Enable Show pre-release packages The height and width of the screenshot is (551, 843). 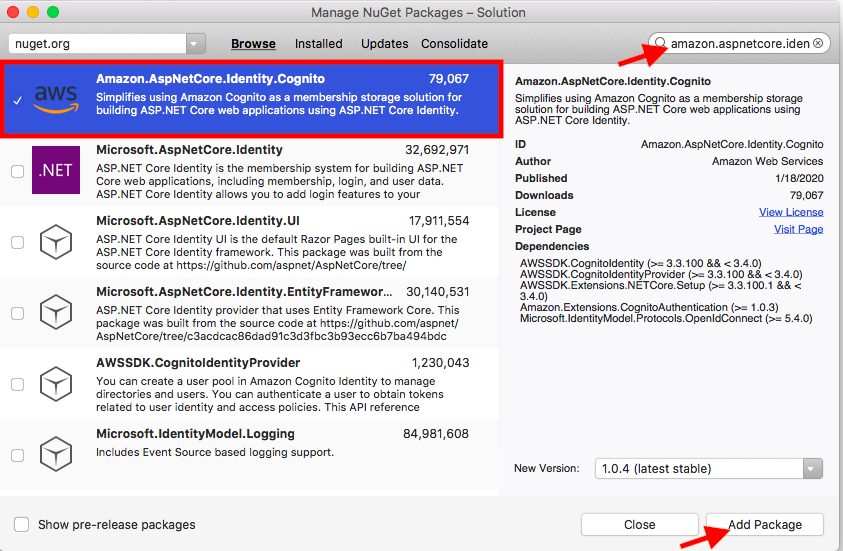point(22,524)
